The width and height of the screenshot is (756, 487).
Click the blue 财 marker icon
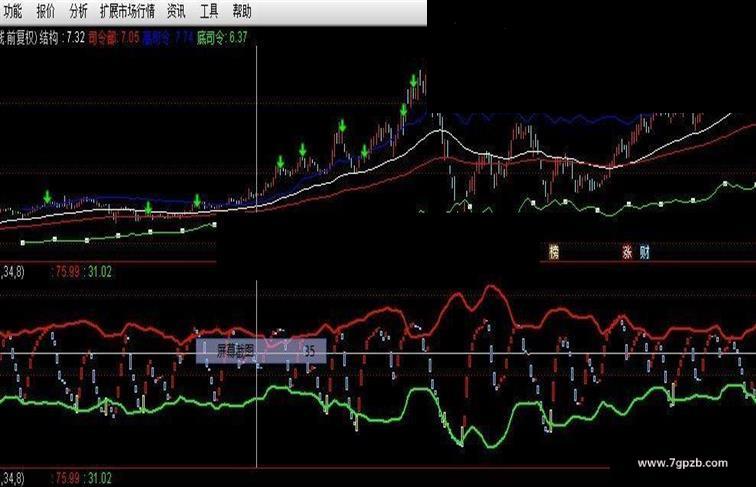click(645, 252)
